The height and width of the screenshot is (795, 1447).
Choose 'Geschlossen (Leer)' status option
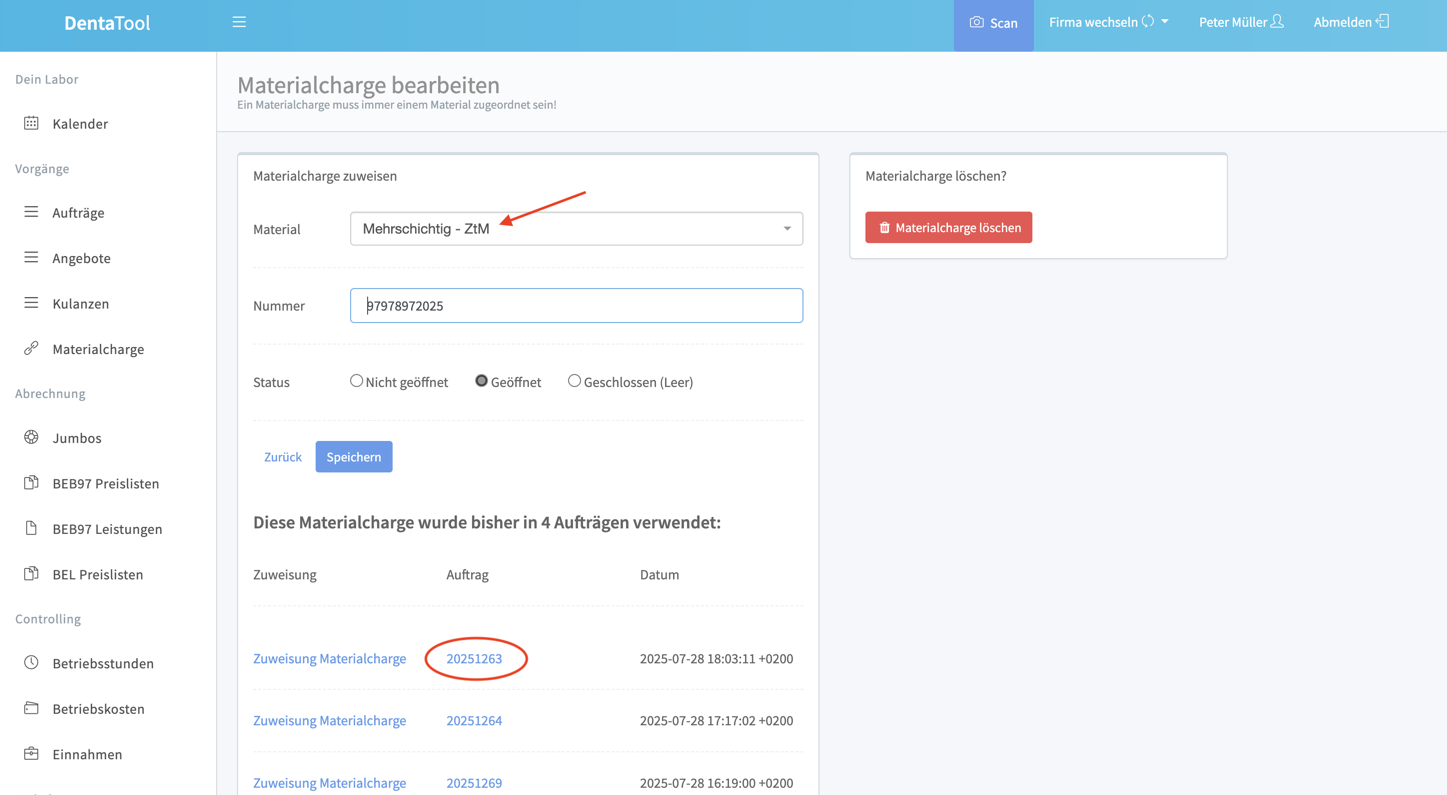click(574, 381)
